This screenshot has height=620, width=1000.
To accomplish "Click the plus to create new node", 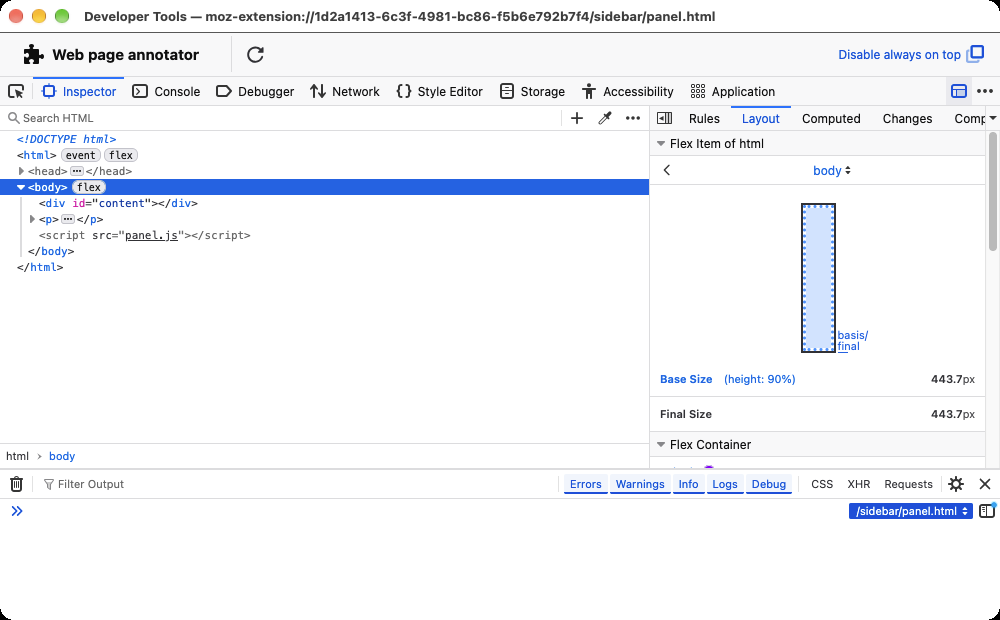I will (x=577, y=118).
